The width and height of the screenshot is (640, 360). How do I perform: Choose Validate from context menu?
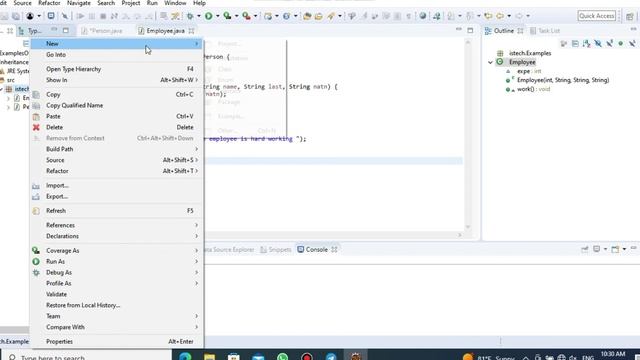[118, 294]
